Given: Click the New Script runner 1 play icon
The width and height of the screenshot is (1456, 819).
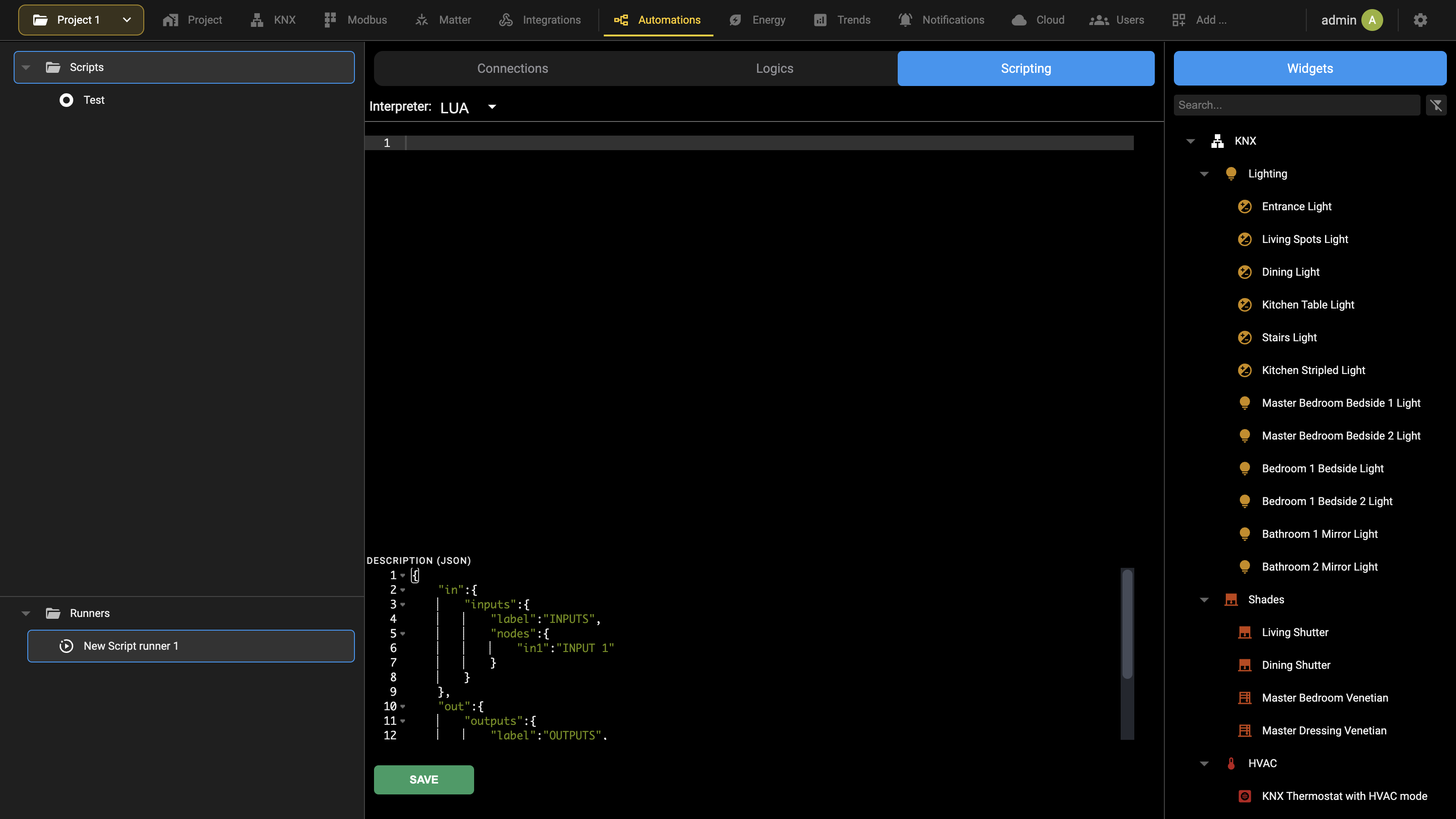Looking at the screenshot, I should point(66,646).
